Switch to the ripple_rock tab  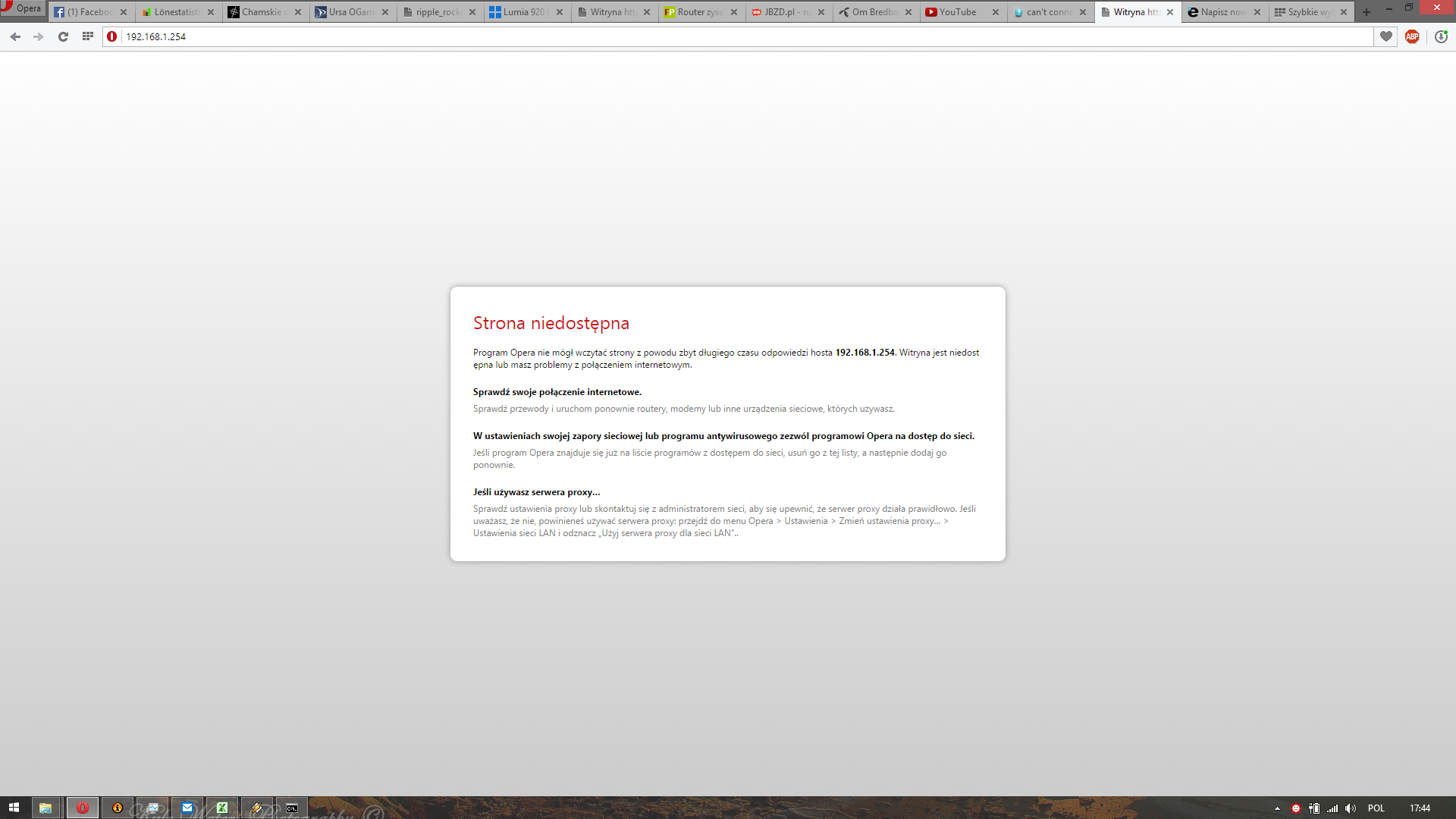point(440,12)
